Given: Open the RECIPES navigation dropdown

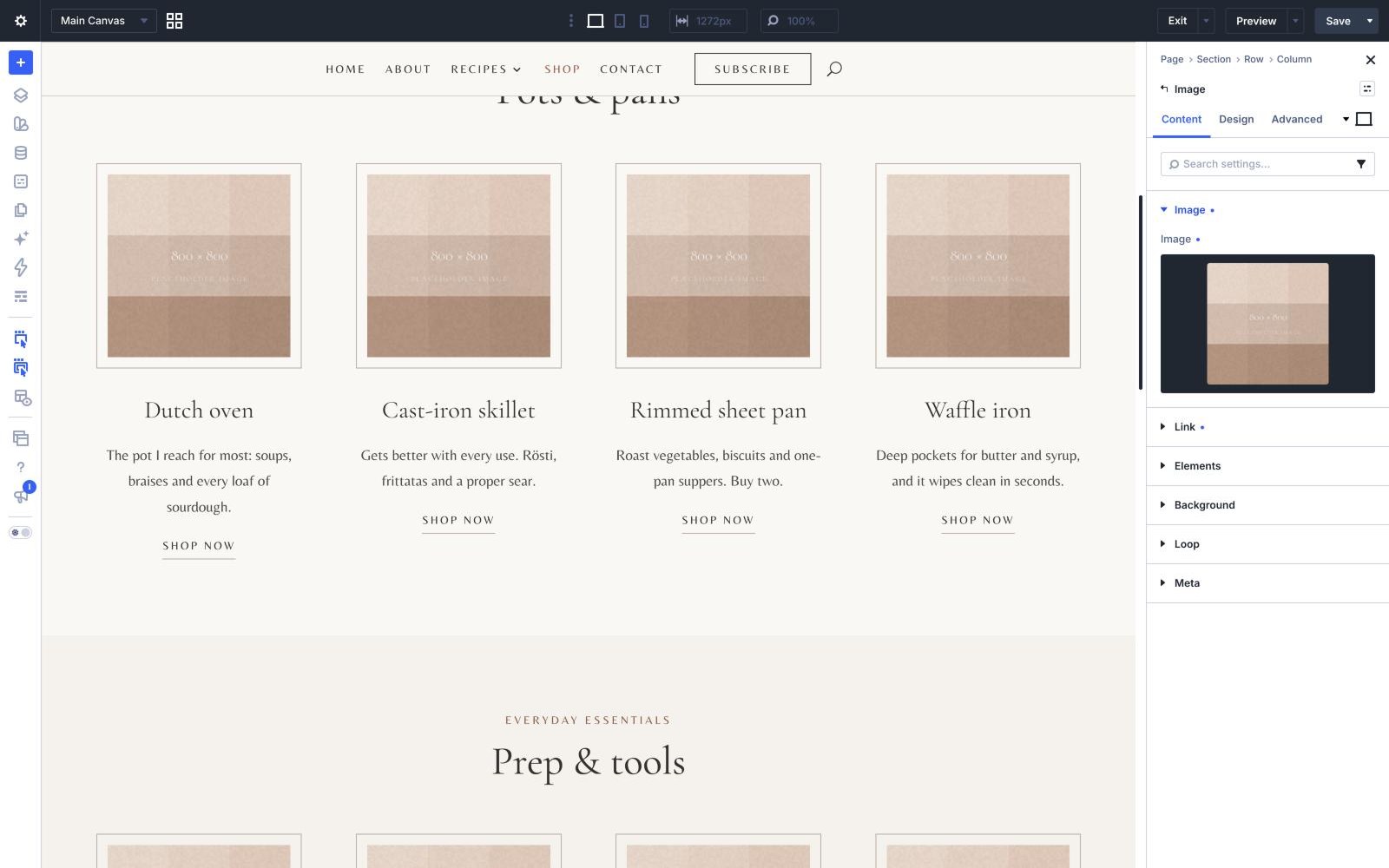Looking at the screenshot, I should [486, 69].
